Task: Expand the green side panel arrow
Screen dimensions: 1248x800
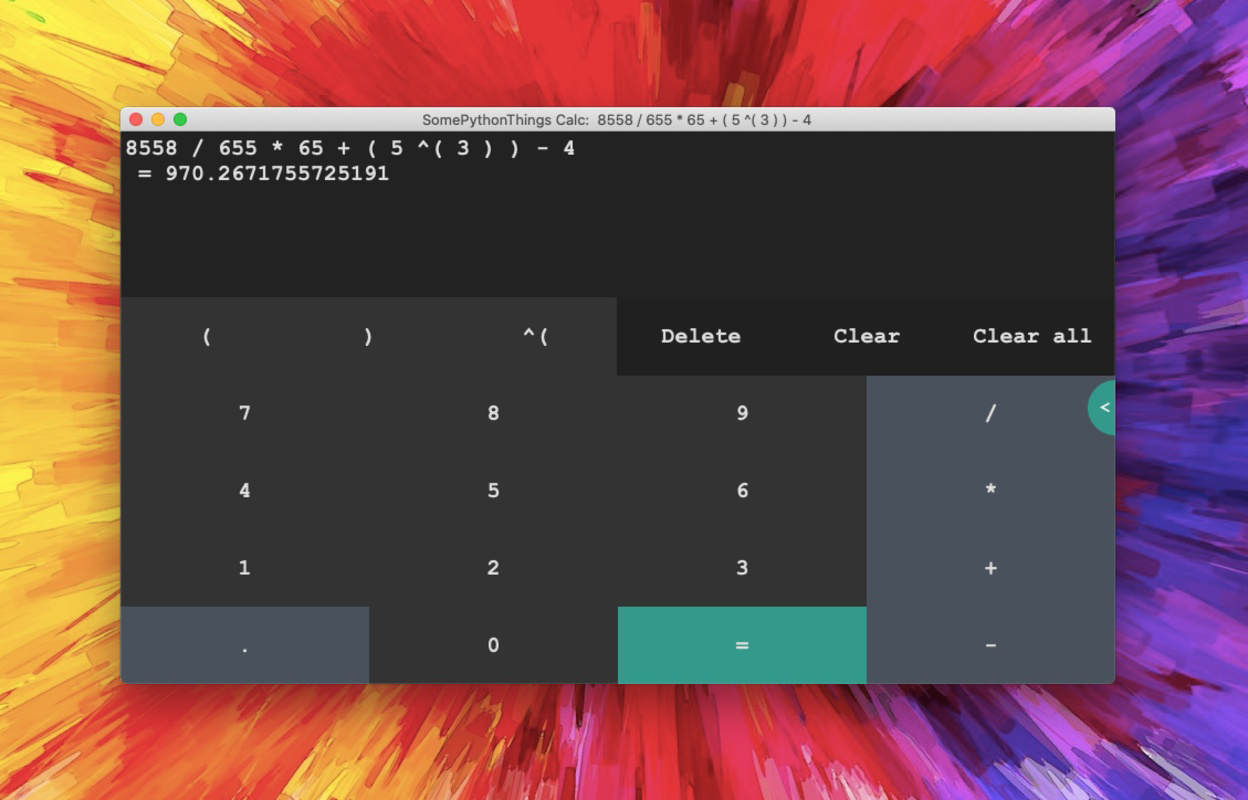Action: 1102,407
